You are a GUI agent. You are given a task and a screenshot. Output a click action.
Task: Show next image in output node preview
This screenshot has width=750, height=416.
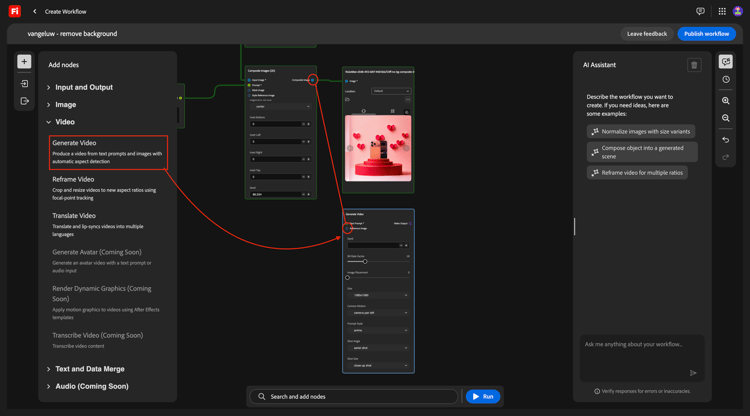coord(406,148)
